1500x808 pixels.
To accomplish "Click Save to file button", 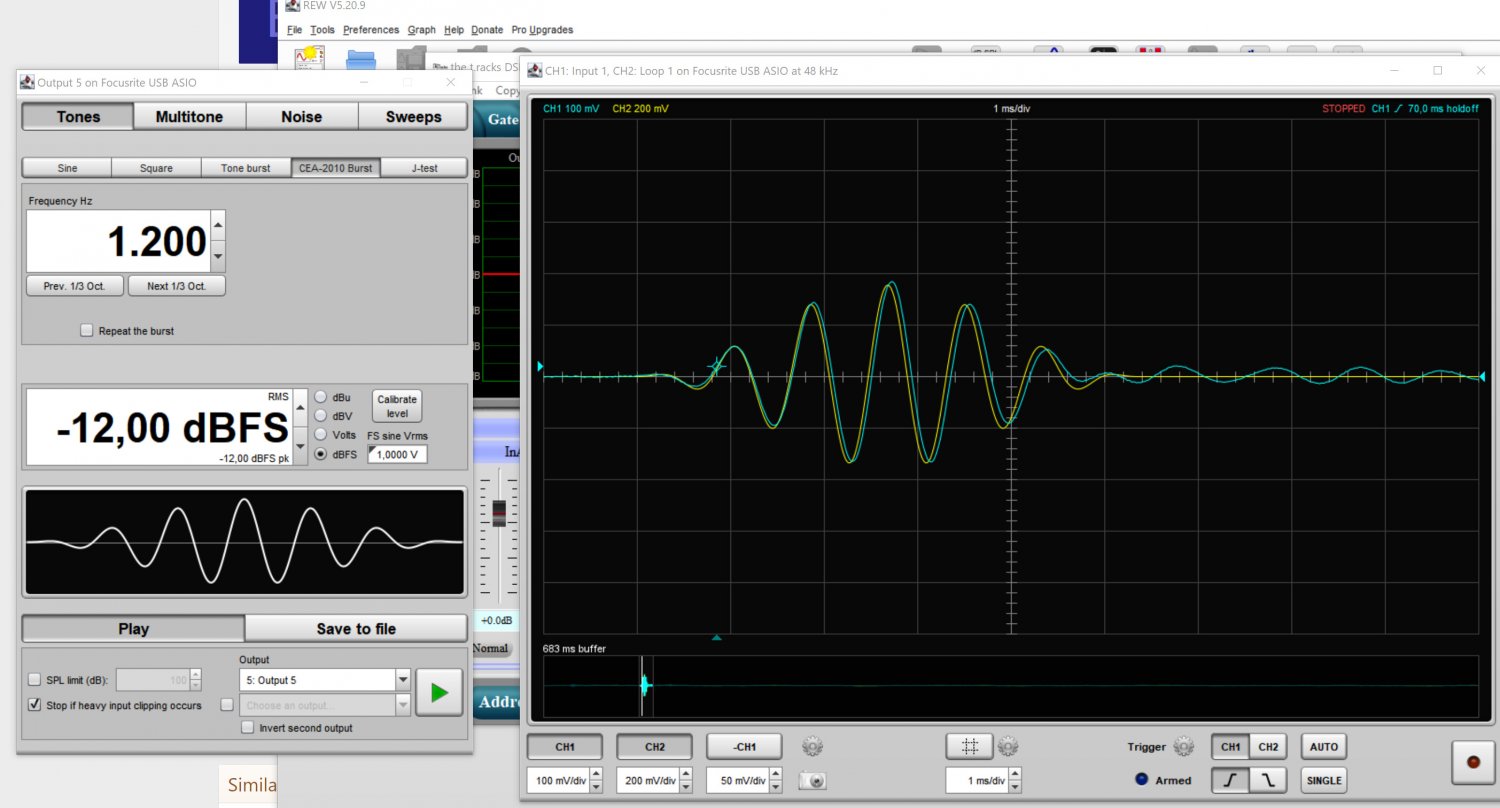I will pos(356,629).
